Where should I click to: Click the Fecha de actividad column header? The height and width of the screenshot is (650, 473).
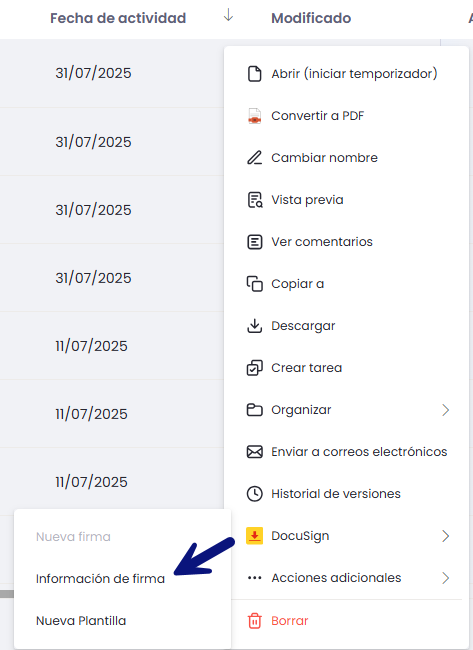118,18
